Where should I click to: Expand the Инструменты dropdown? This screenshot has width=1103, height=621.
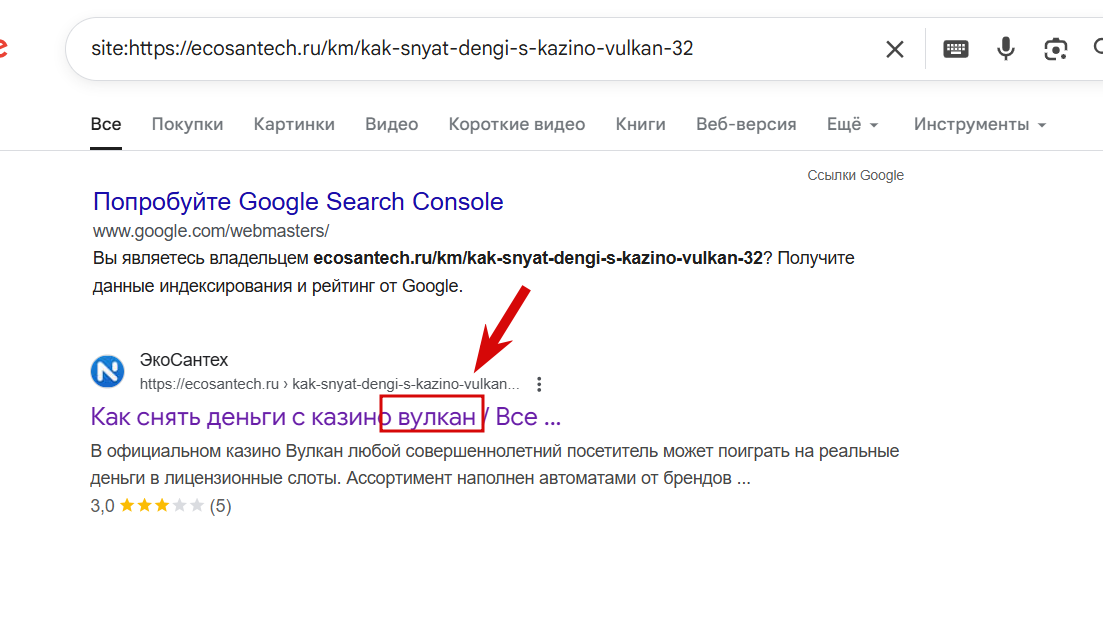pos(980,124)
